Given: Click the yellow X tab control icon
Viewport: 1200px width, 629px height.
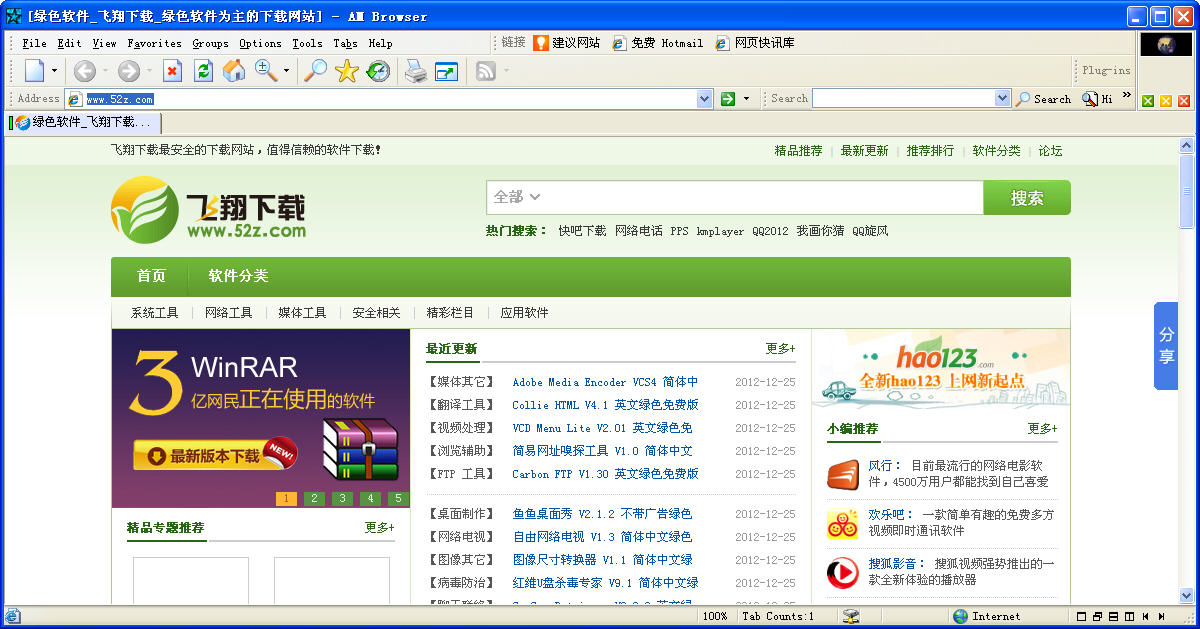Looking at the screenshot, I should coord(1166,101).
